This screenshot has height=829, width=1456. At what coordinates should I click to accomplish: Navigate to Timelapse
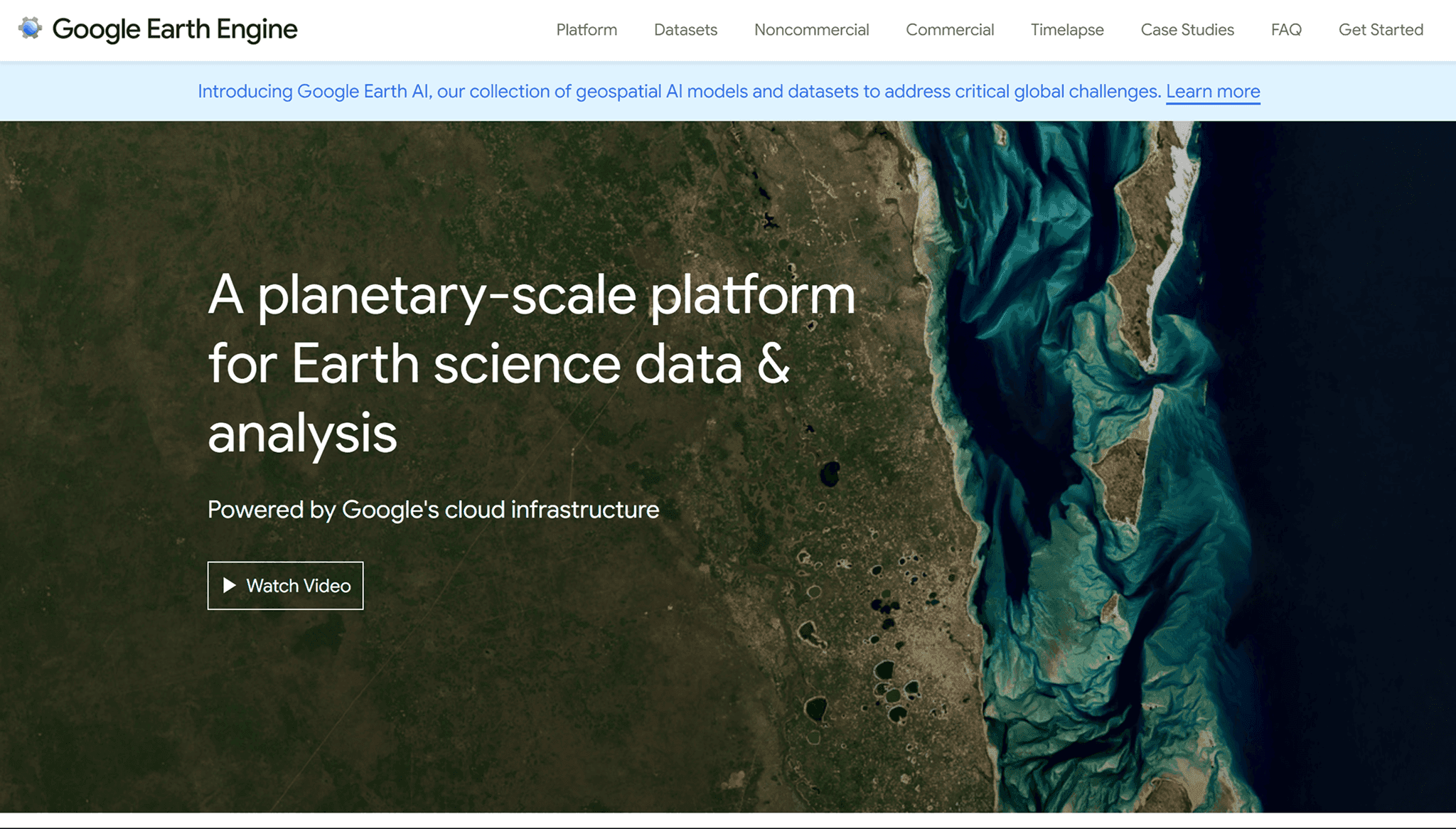1067,30
